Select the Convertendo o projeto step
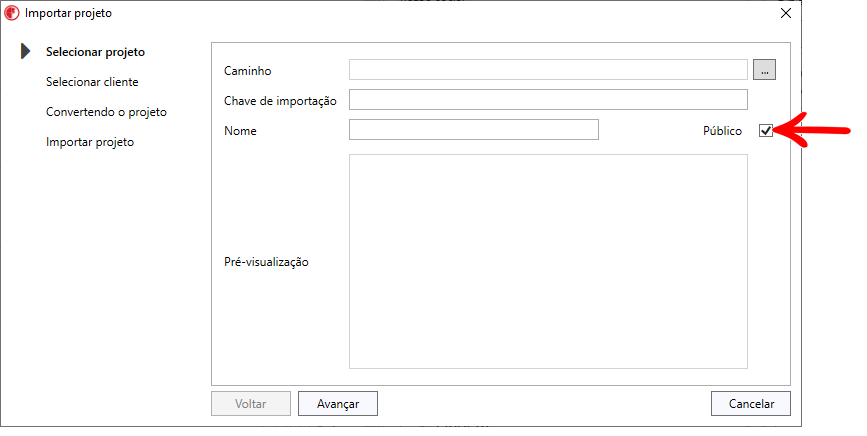Image resolution: width=867 pixels, height=436 pixels. (106, 112)
